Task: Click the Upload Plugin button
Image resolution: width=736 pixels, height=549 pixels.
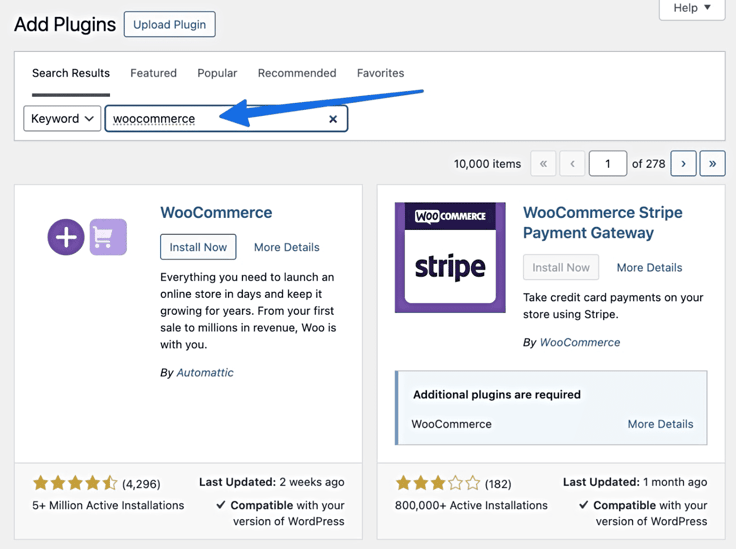Action: 169,24
